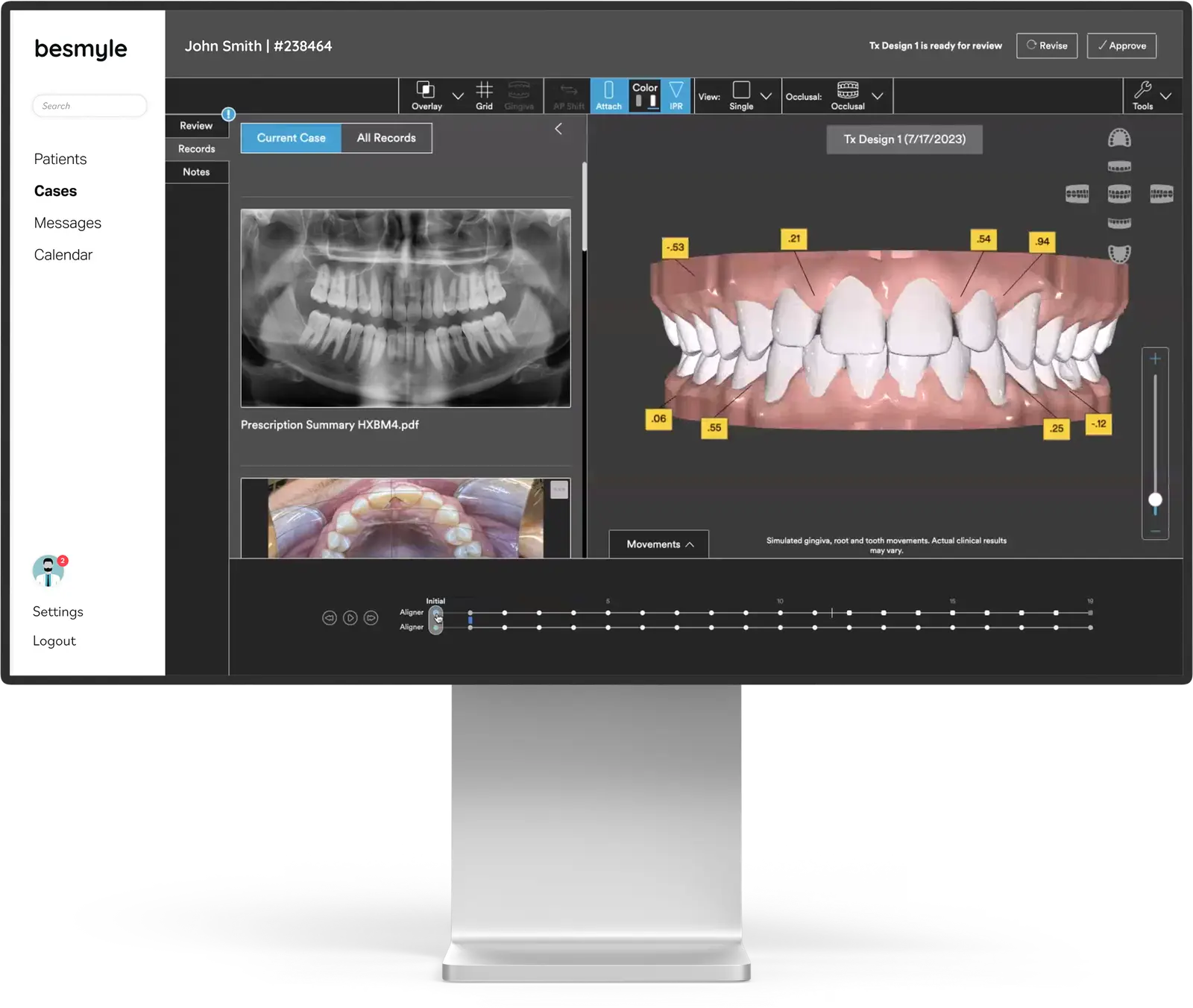Open the Tools wrench menu
The height and width of the screenshot is (1008, 1193).
pyautogui.click(x=1142, y=95)
